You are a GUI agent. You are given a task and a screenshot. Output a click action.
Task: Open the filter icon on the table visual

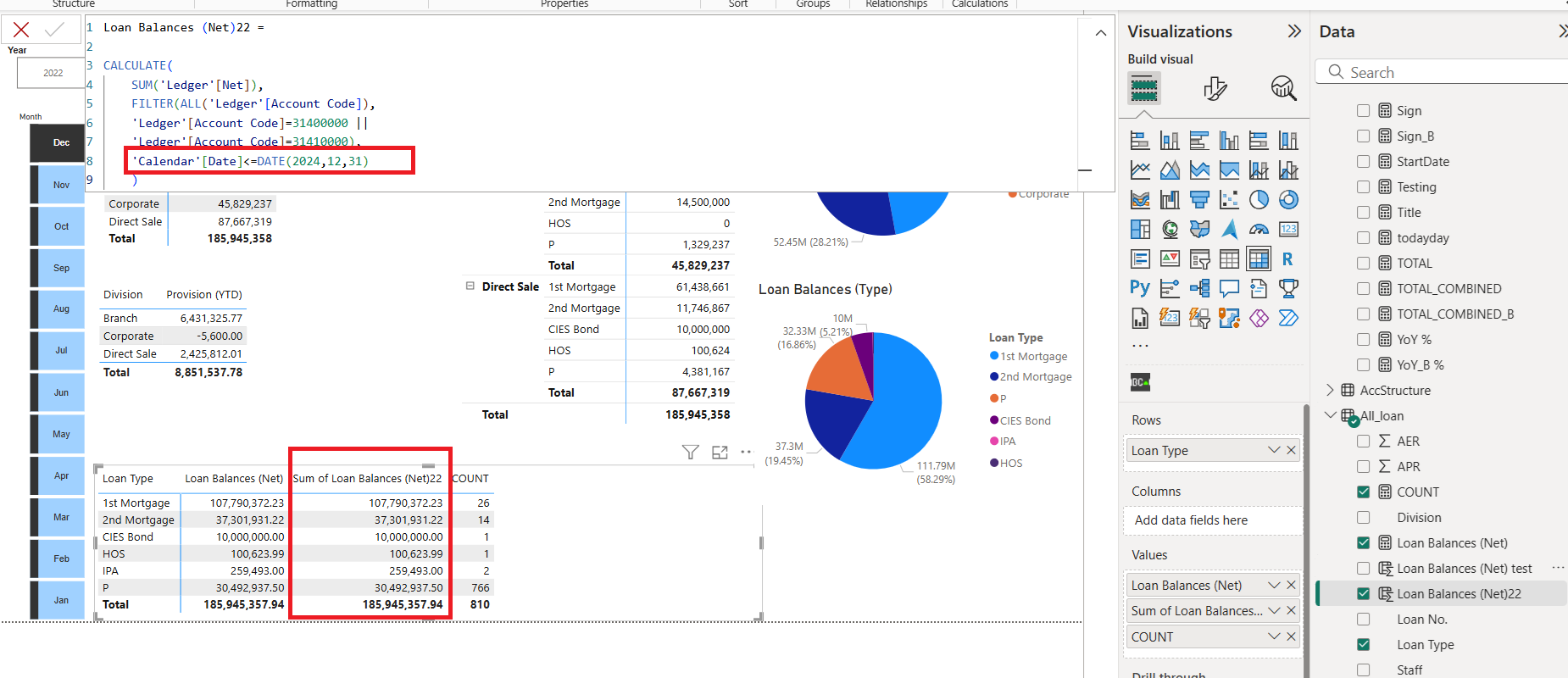click(x=690, y=453)
